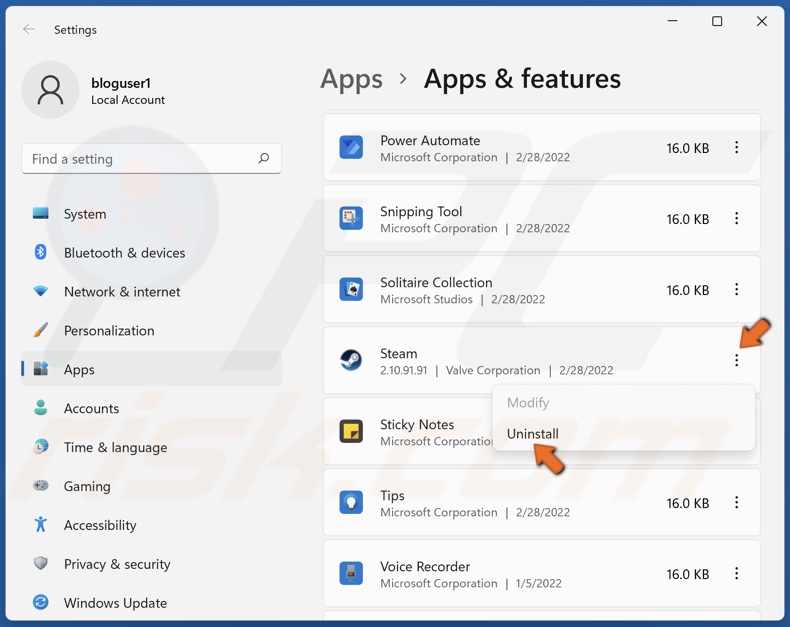Image resolution: width=790 pixels, height=627 pixels.
Task: Navigate to Apps breadcrumb link
Action: [x=352, y=79]
